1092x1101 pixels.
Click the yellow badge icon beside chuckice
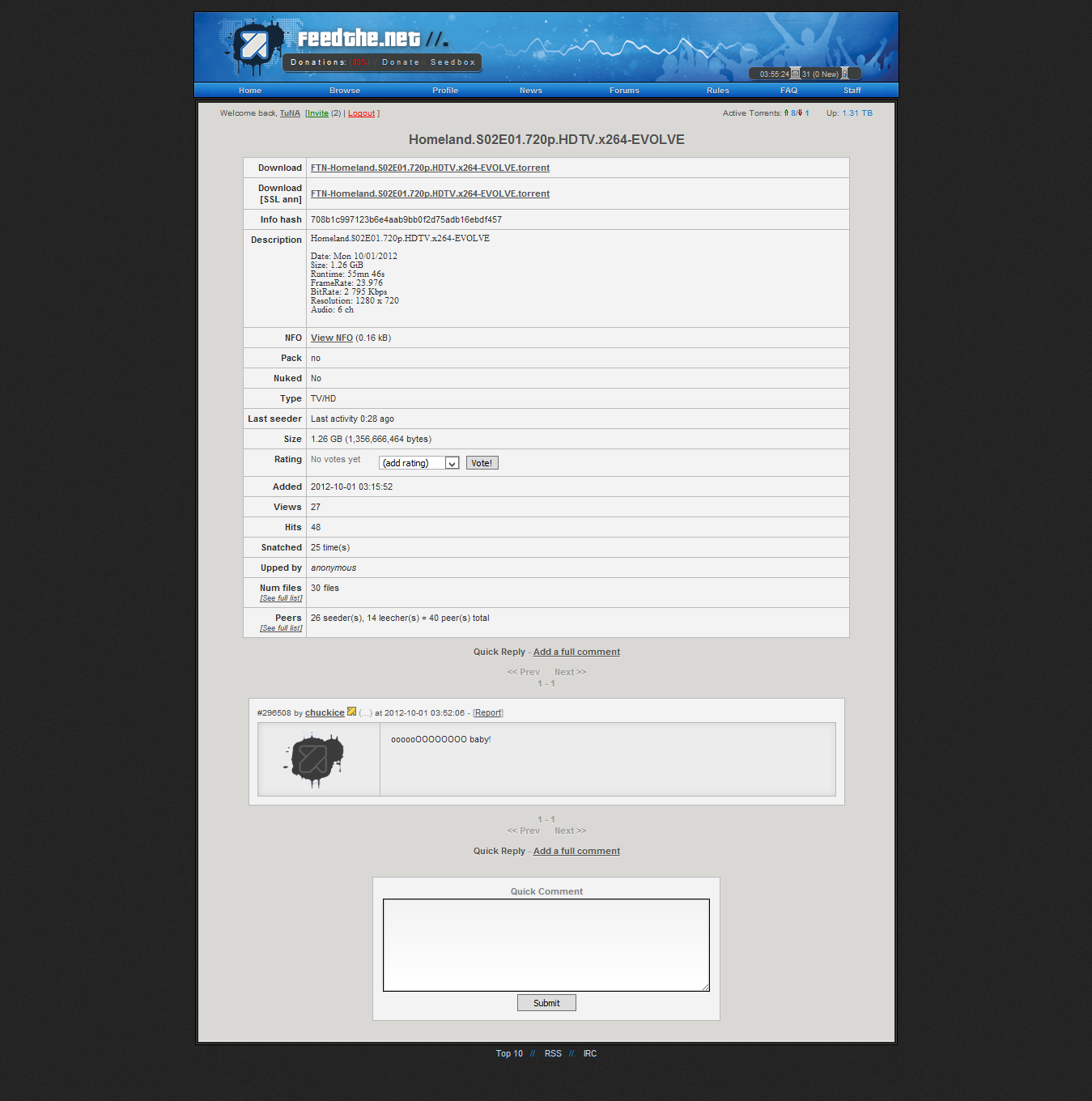point(351,712)
